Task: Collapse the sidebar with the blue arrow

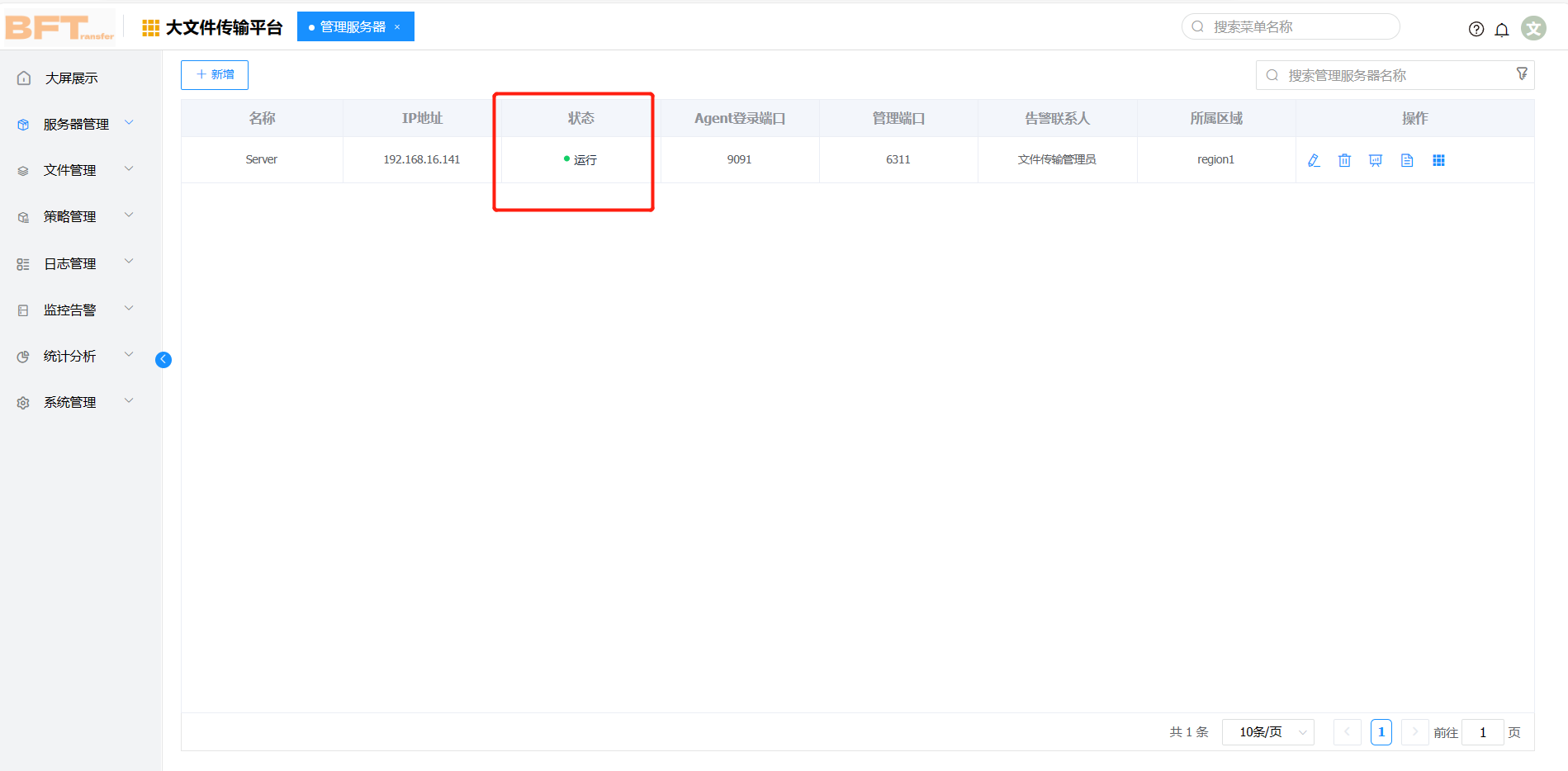Action: tap(163, 359)
